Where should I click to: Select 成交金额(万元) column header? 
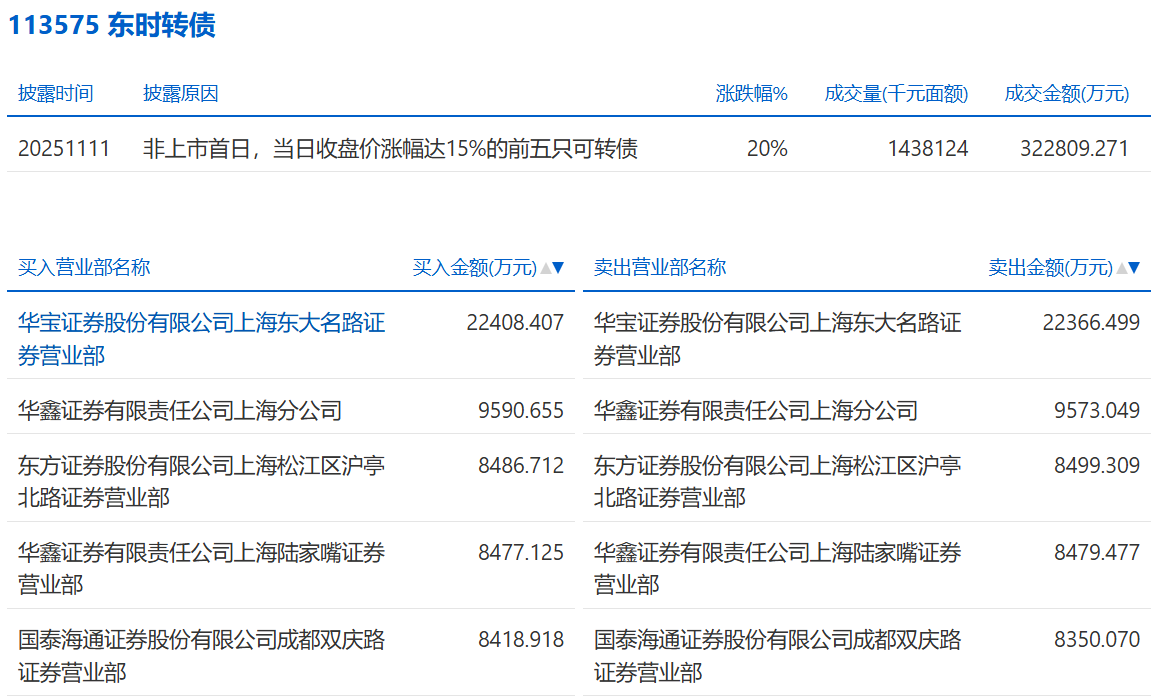(x=1066, y=94)
